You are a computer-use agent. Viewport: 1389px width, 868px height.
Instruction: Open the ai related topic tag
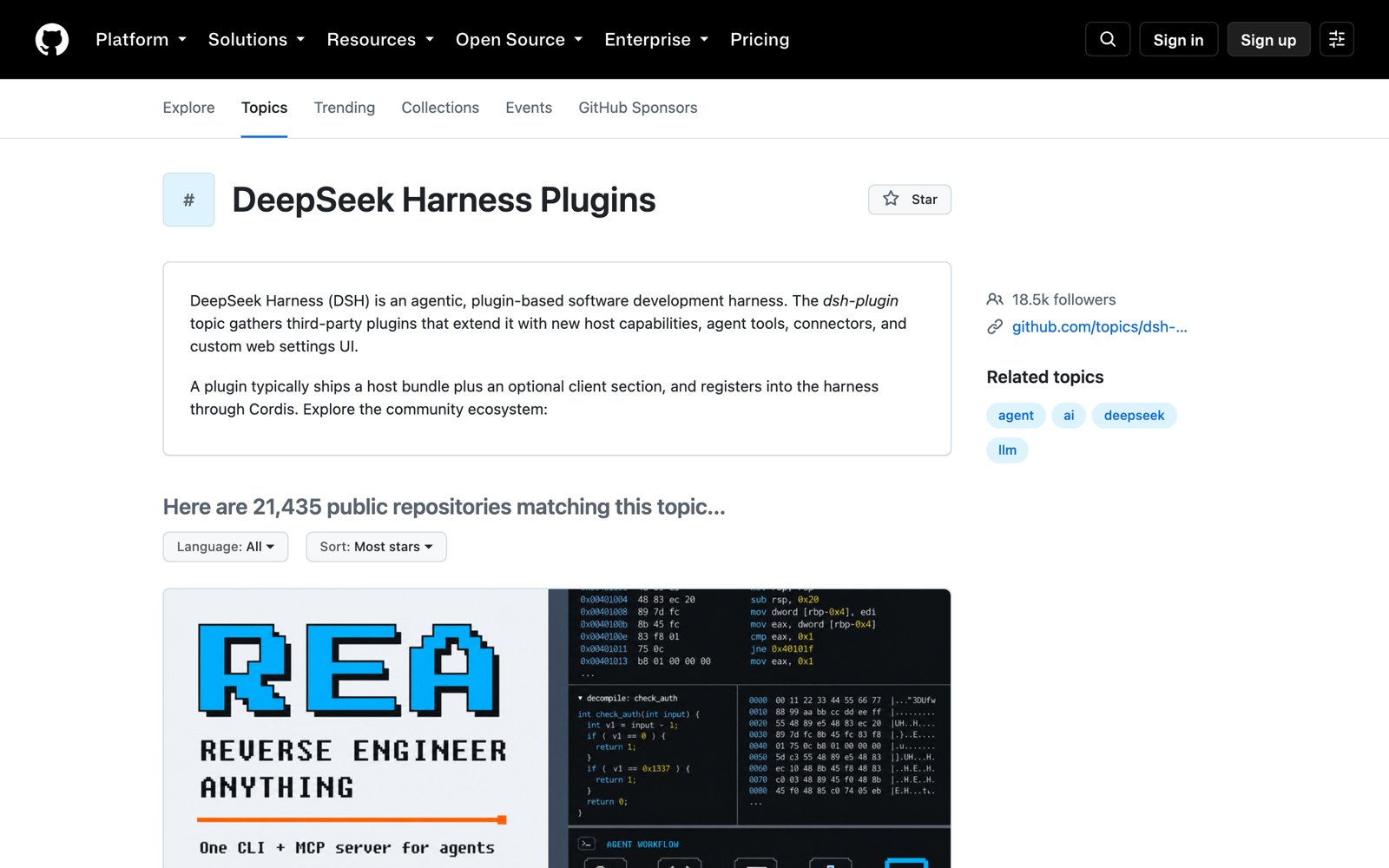coord(1069,416)
